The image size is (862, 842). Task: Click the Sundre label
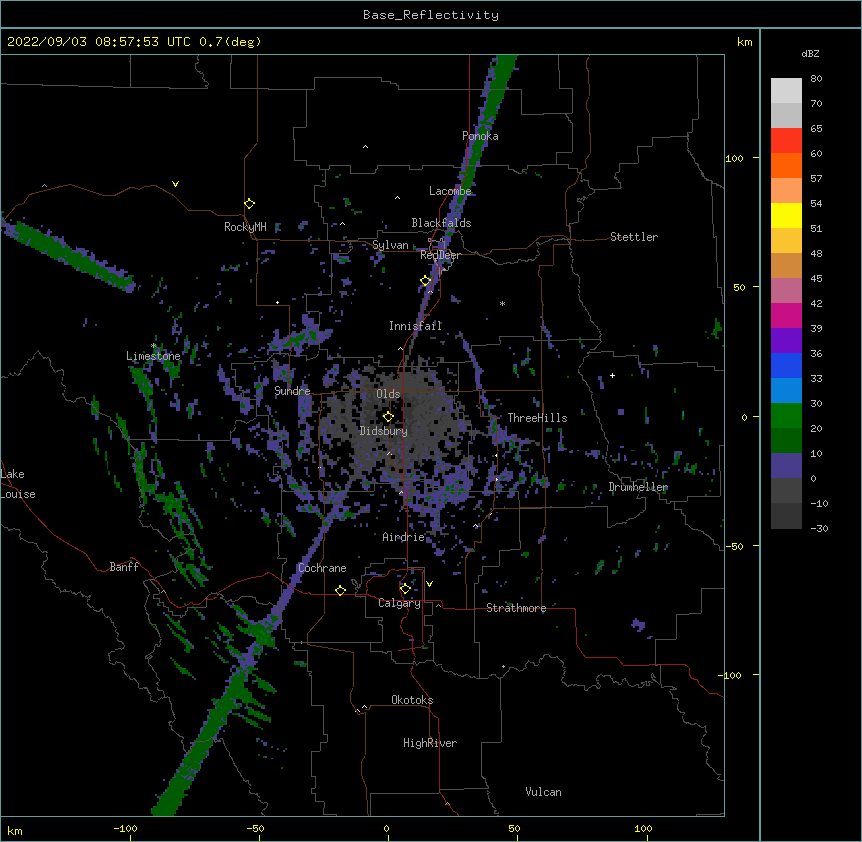[292, 391]
